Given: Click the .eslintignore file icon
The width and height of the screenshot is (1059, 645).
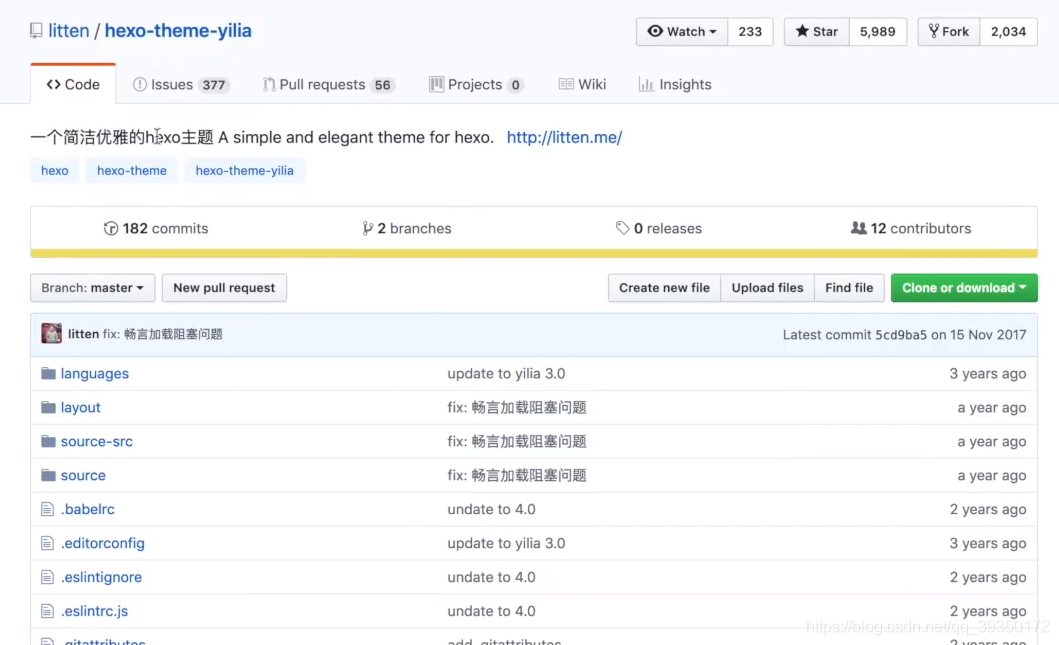Looking at the screenshot, I should [x=47, y=577].
